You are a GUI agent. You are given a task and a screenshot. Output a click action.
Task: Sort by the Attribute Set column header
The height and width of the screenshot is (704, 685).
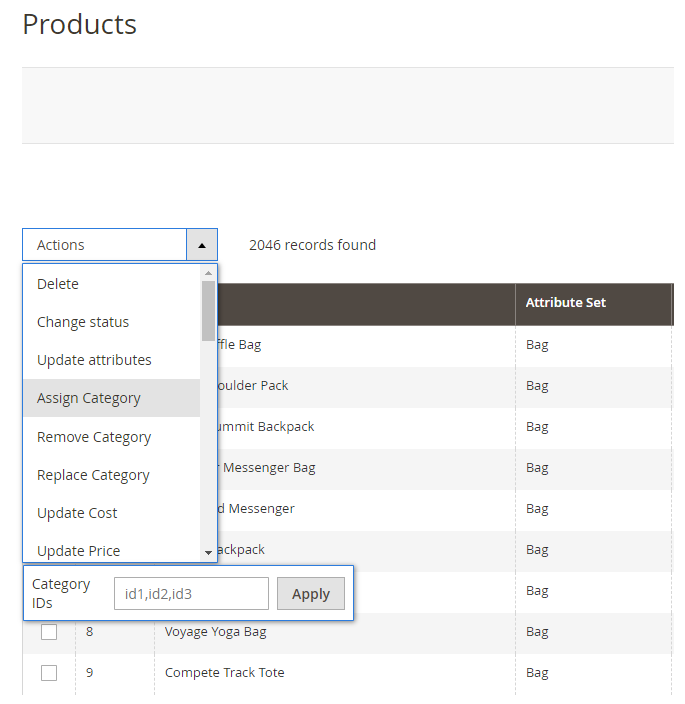(566, 303)
